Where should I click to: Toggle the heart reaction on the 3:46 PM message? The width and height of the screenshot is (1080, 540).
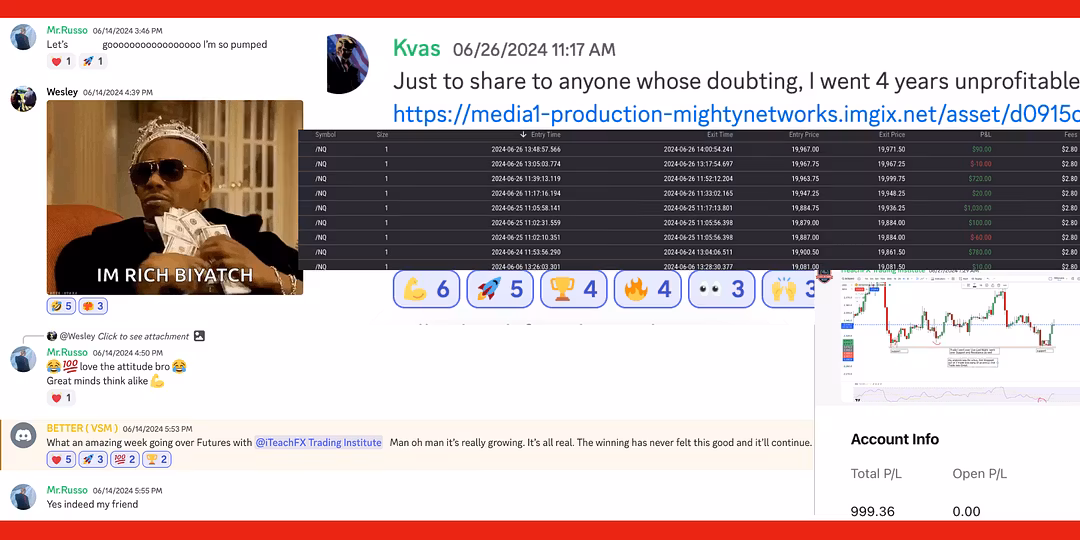61,62
